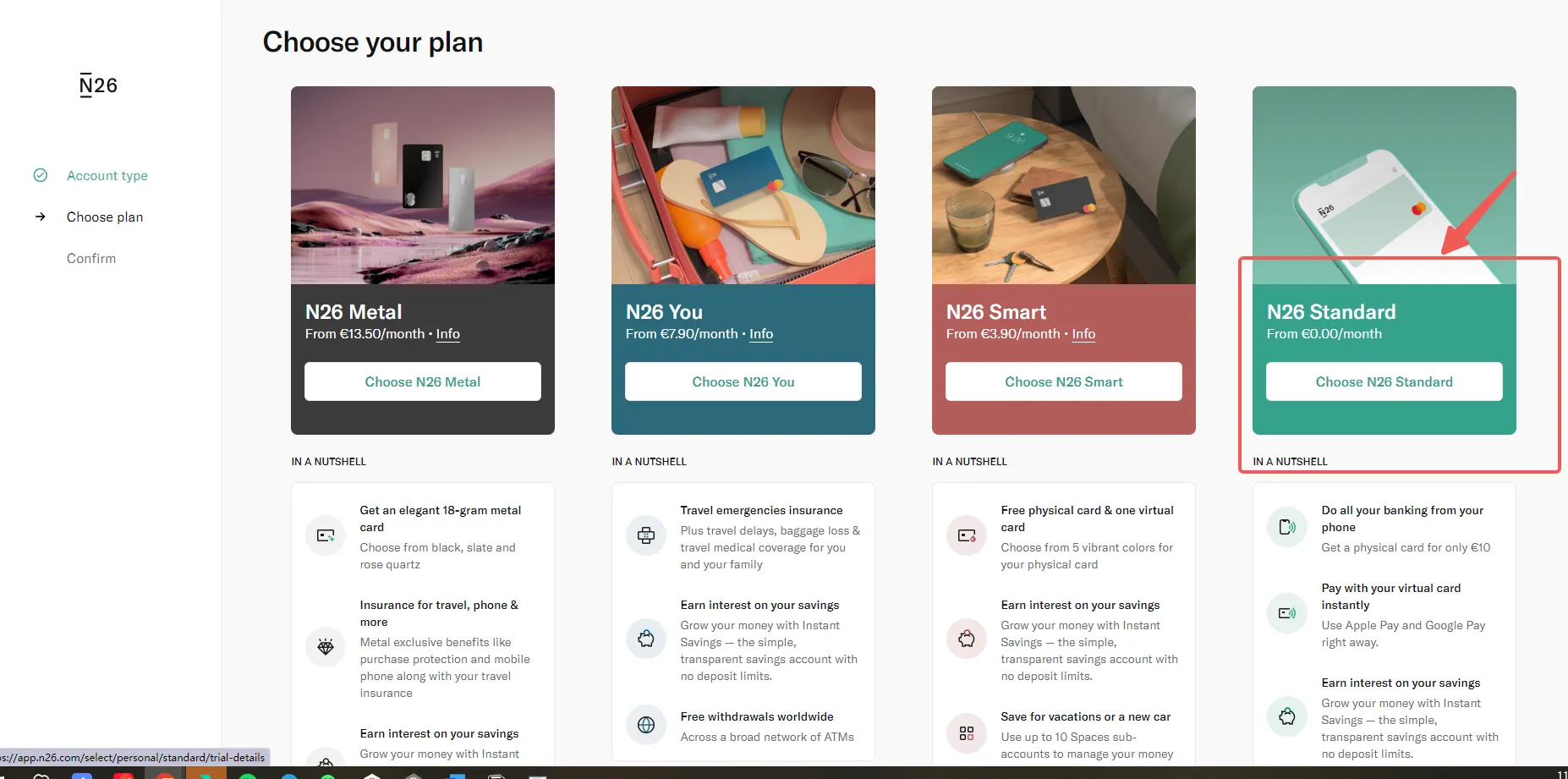Viewport: 1568px width, 779px height.
Task: Open Info link for N26 Metal pricing
Action: click(448, 334)
